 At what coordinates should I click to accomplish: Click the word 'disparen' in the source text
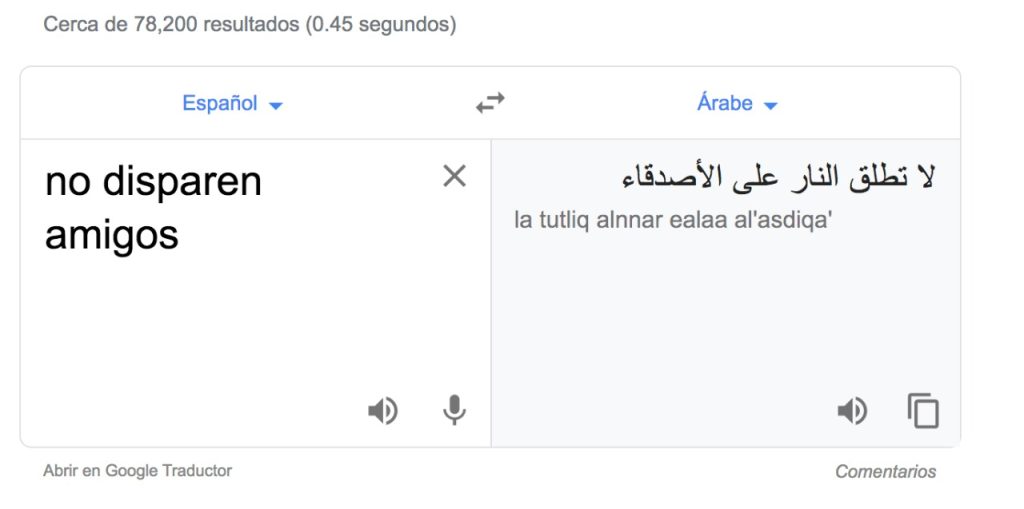click(182, 182)
